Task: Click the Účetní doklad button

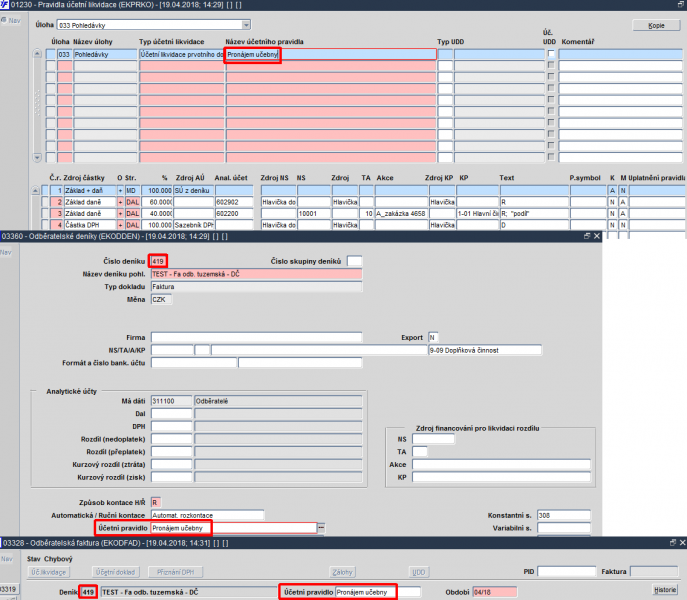Action: [x=116, y=572]
